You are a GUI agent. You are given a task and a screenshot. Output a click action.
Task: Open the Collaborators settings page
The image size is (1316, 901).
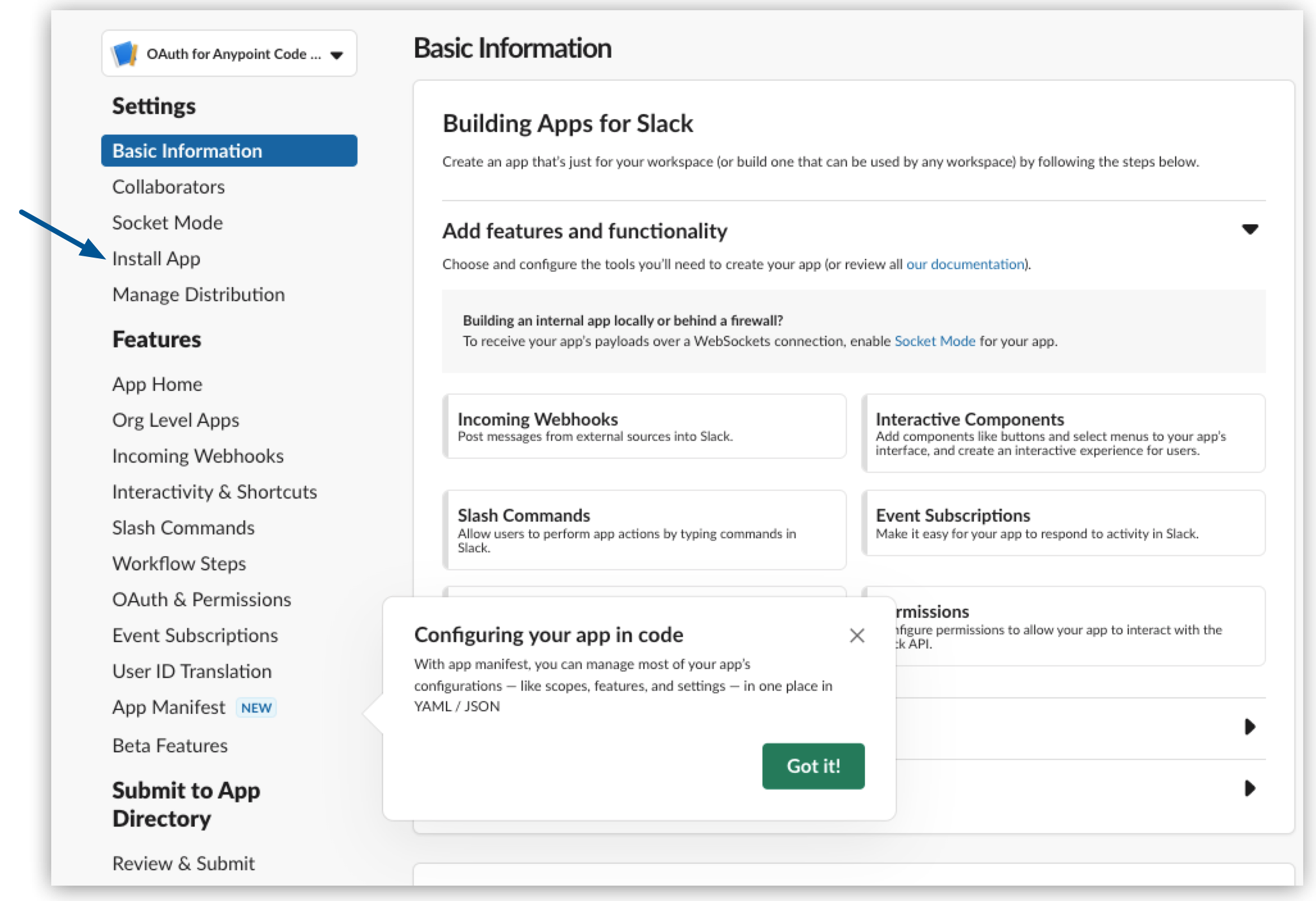point(169,186)
